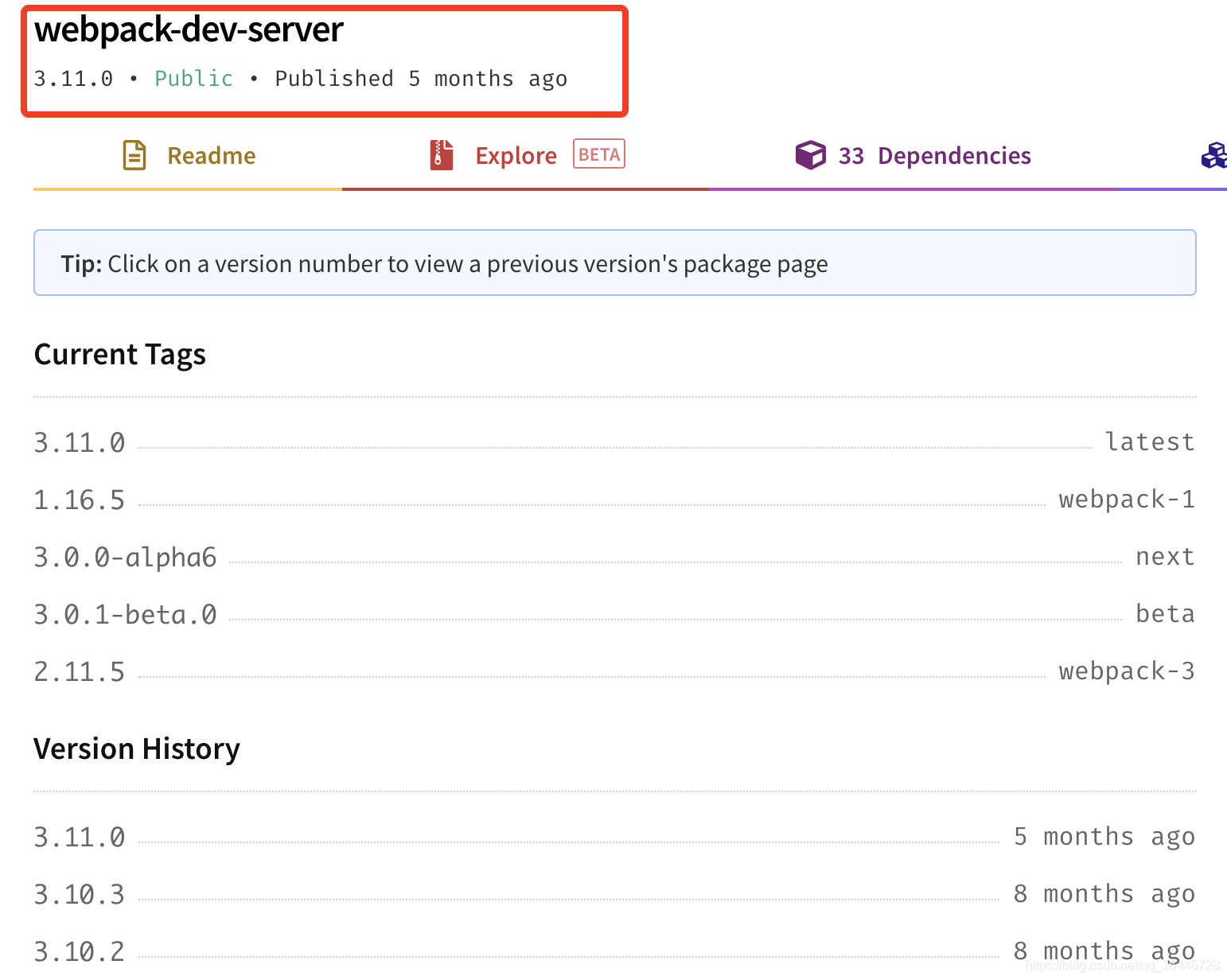
Task: Click the Tip message about version numbers
Action: [615, 262]
